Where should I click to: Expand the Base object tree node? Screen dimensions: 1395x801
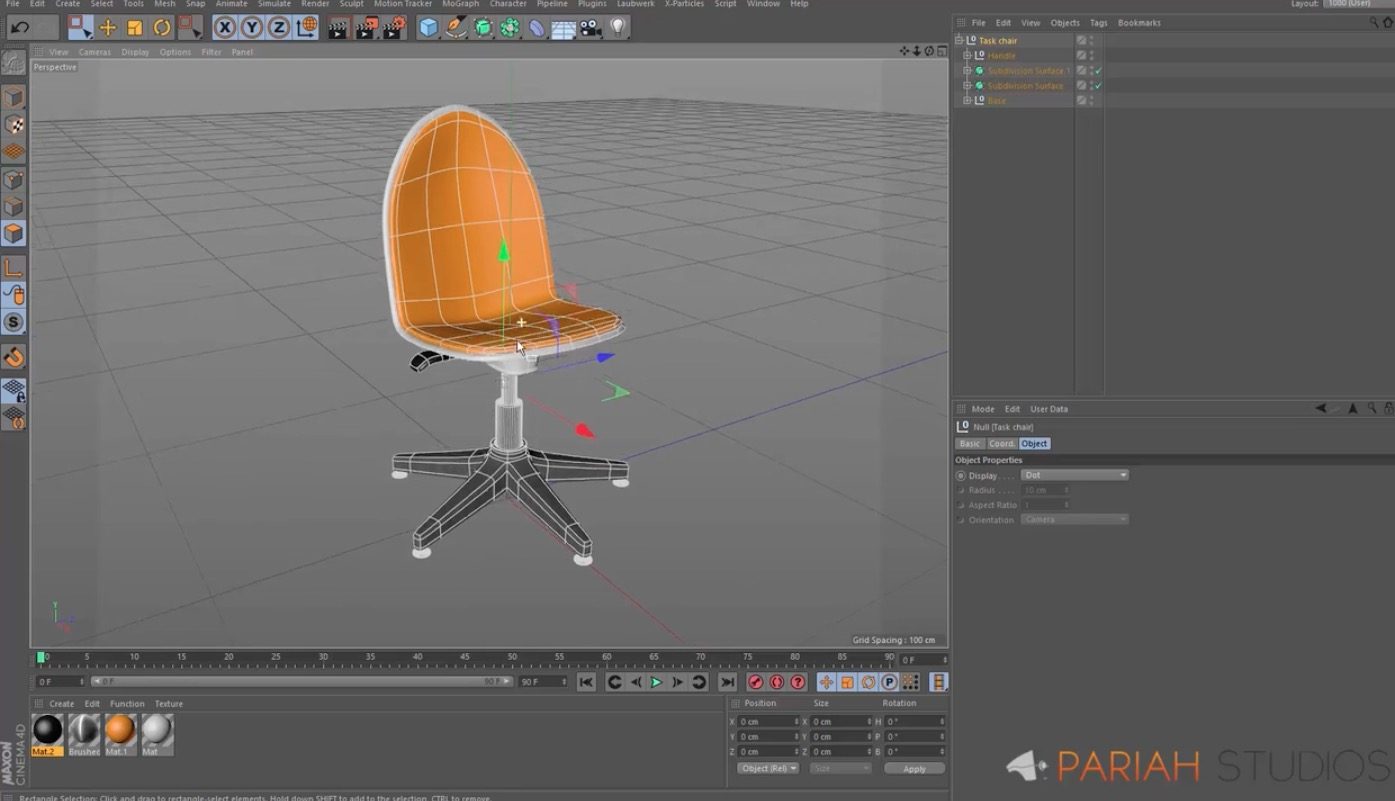[x=967, y=100]
